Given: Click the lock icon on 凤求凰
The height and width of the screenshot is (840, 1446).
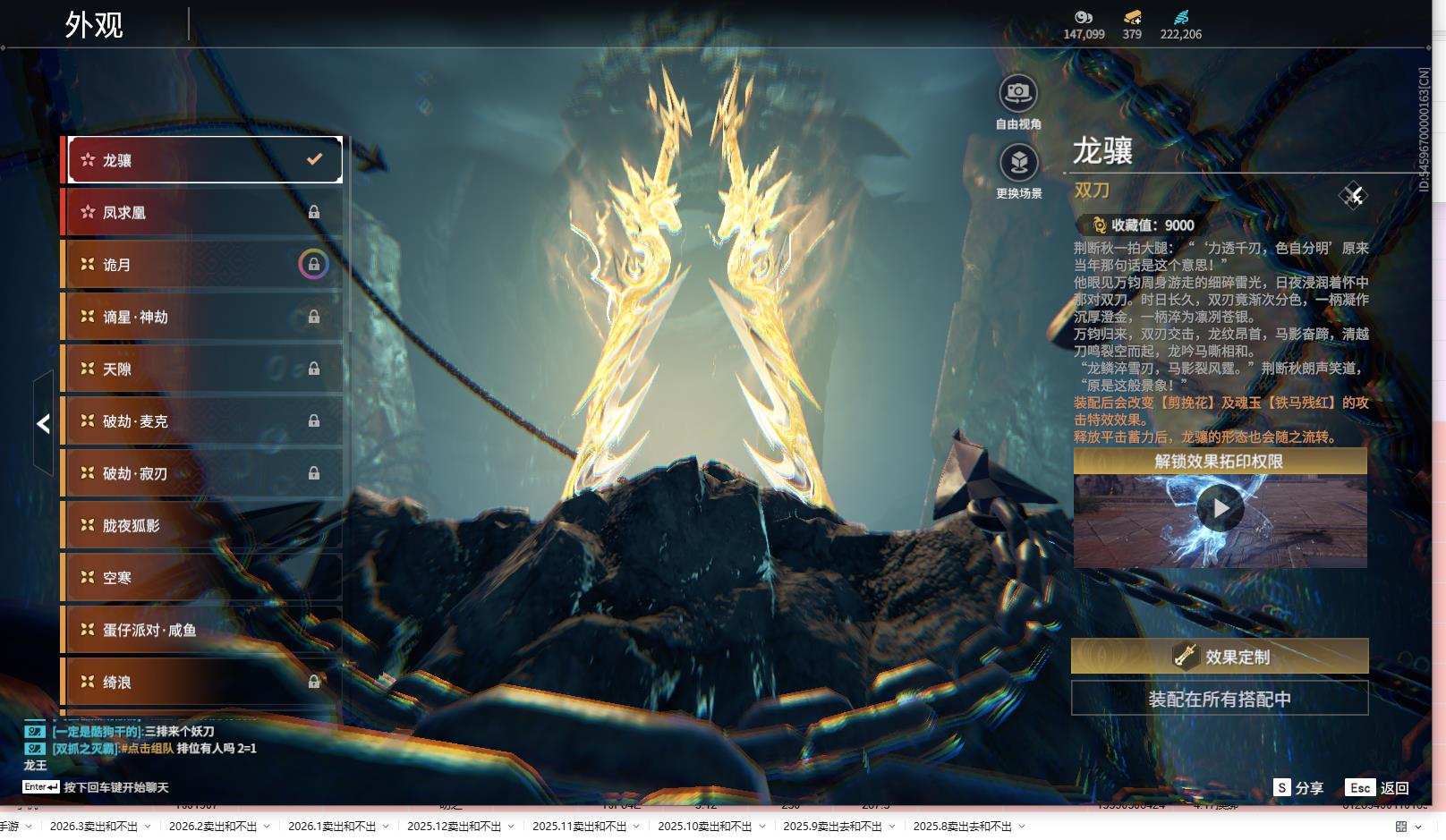Looking at the screenshot, I should [314, 212].
